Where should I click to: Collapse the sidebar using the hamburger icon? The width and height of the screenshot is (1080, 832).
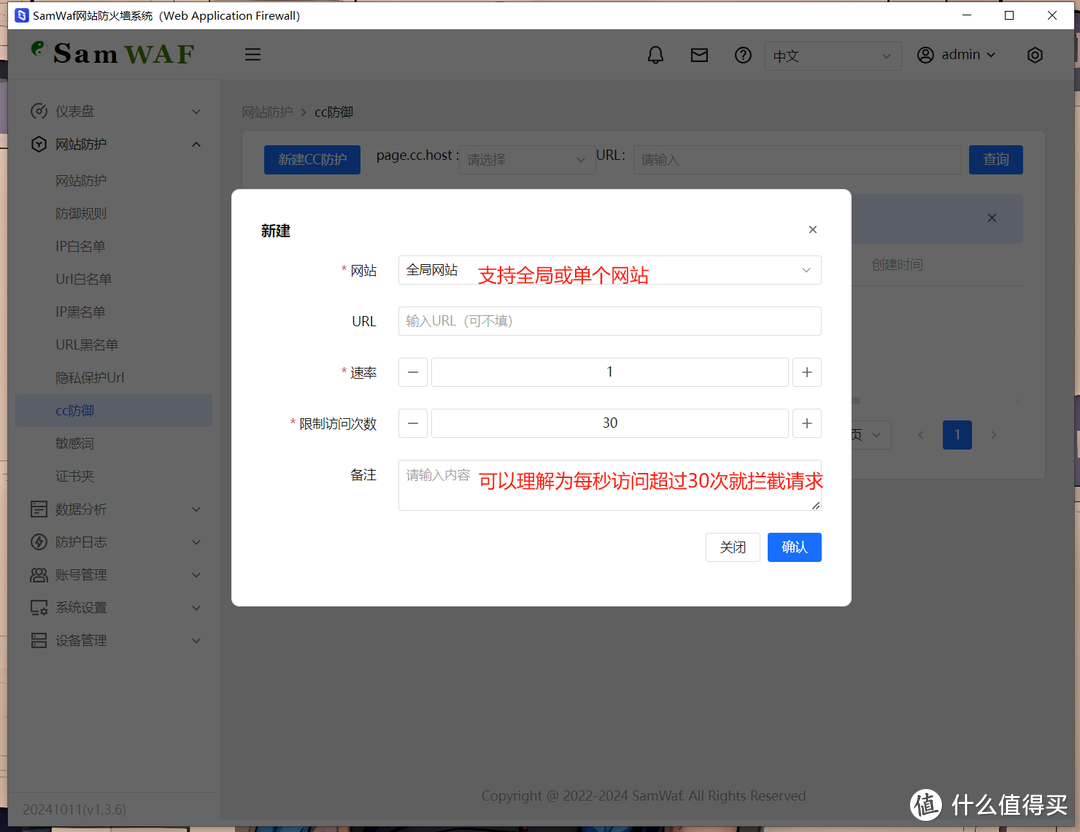(x=252, y=54)
